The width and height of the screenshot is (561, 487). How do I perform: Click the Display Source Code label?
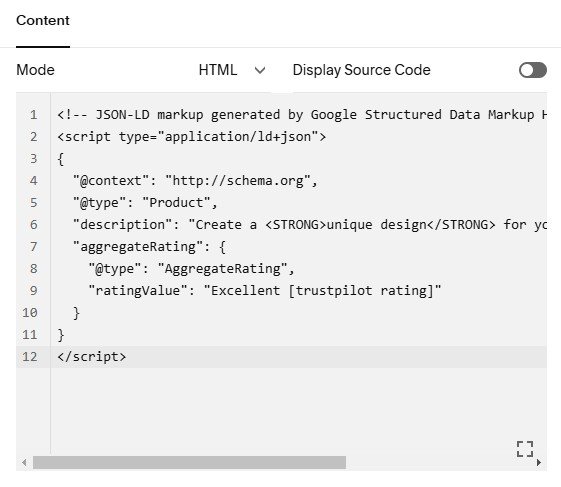click(x=361, y=70)
